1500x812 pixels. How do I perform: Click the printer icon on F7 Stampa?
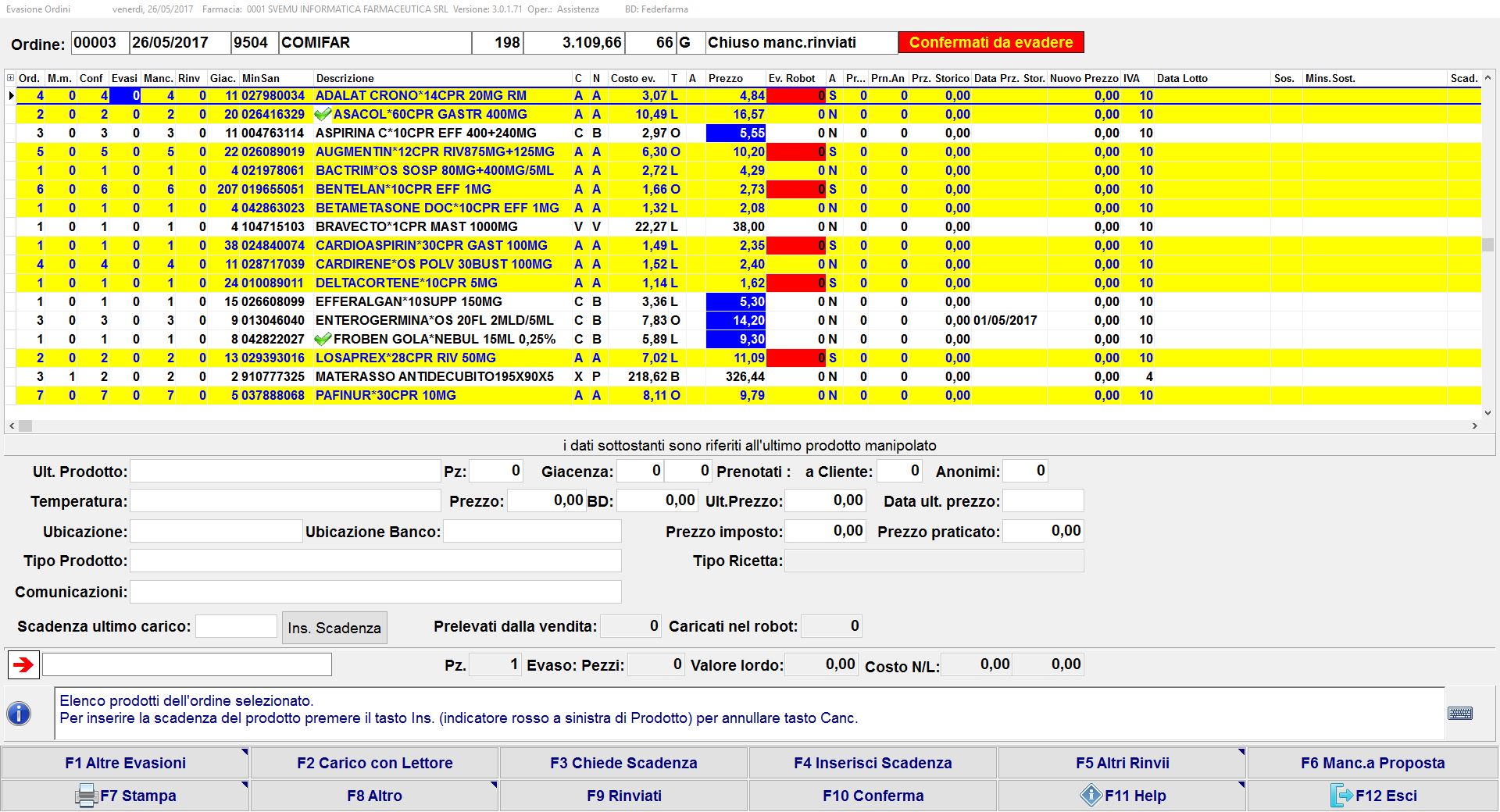point(85,796)
